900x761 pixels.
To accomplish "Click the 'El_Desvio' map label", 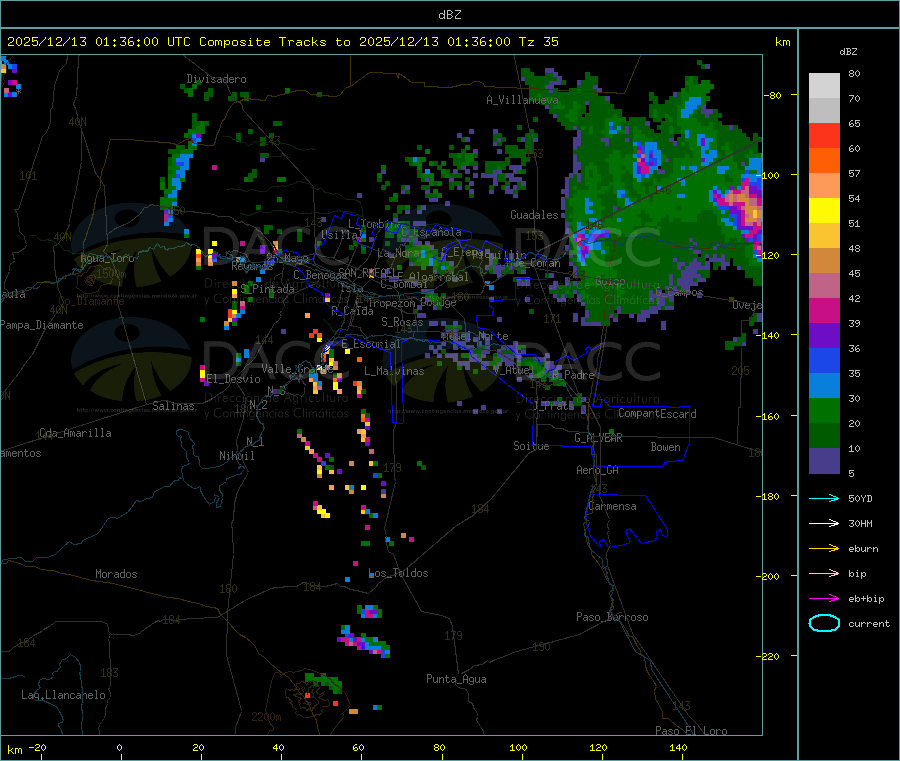I will 234,379.
